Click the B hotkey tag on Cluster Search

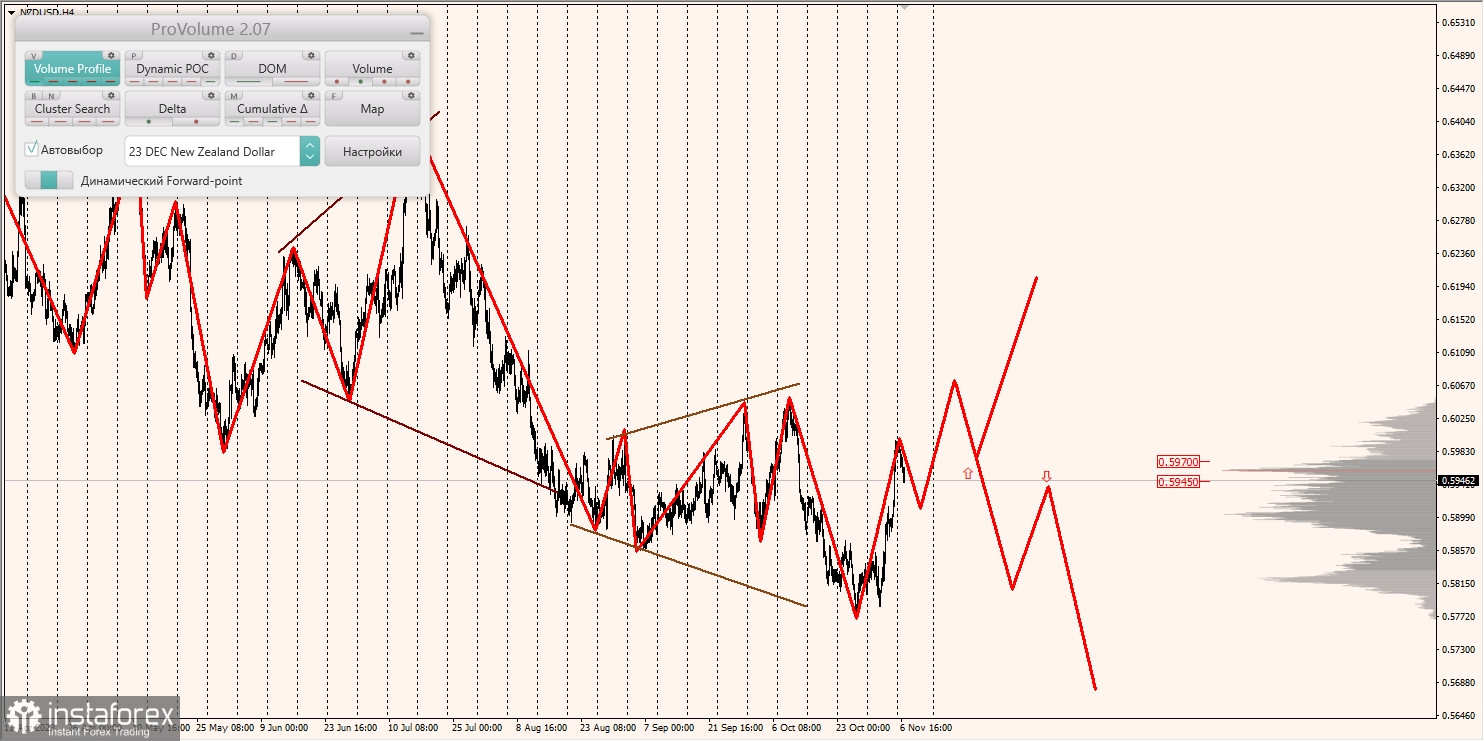(x=34, y=96)
